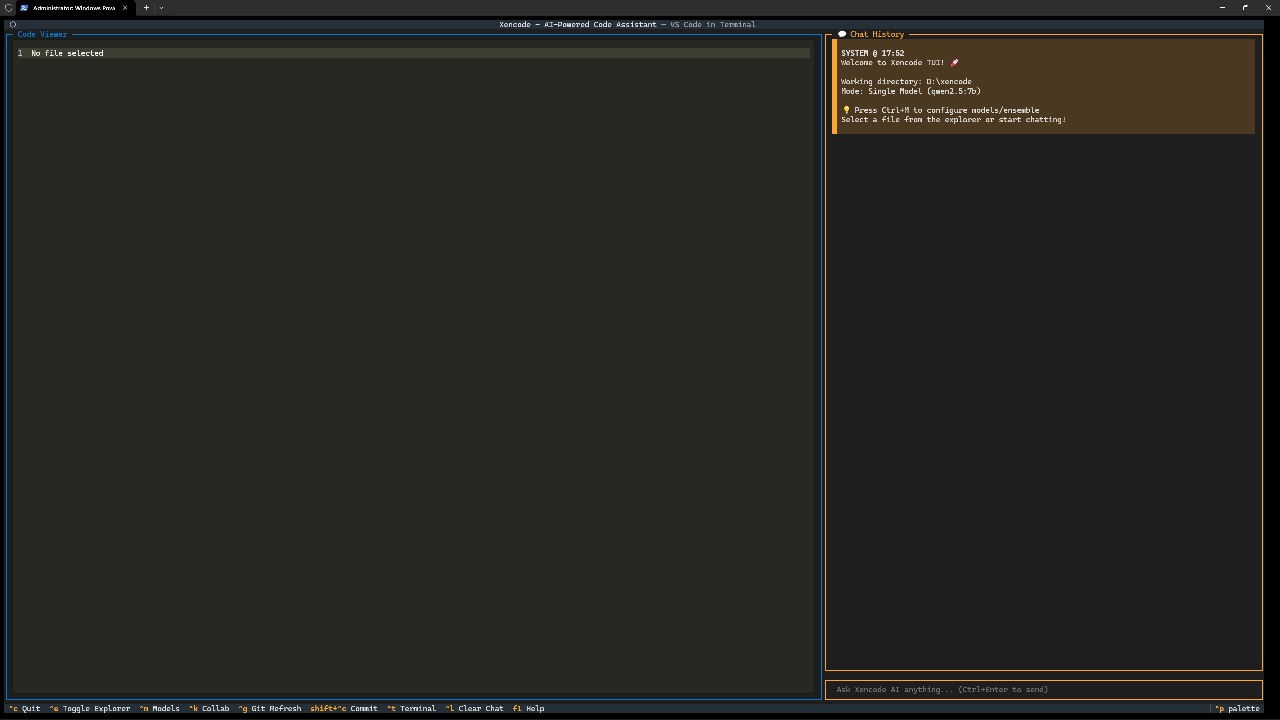Click the shield icon in the title bar
Image resolution: width=1280 pixels, height=720 pixels.
tap(8, 8)
